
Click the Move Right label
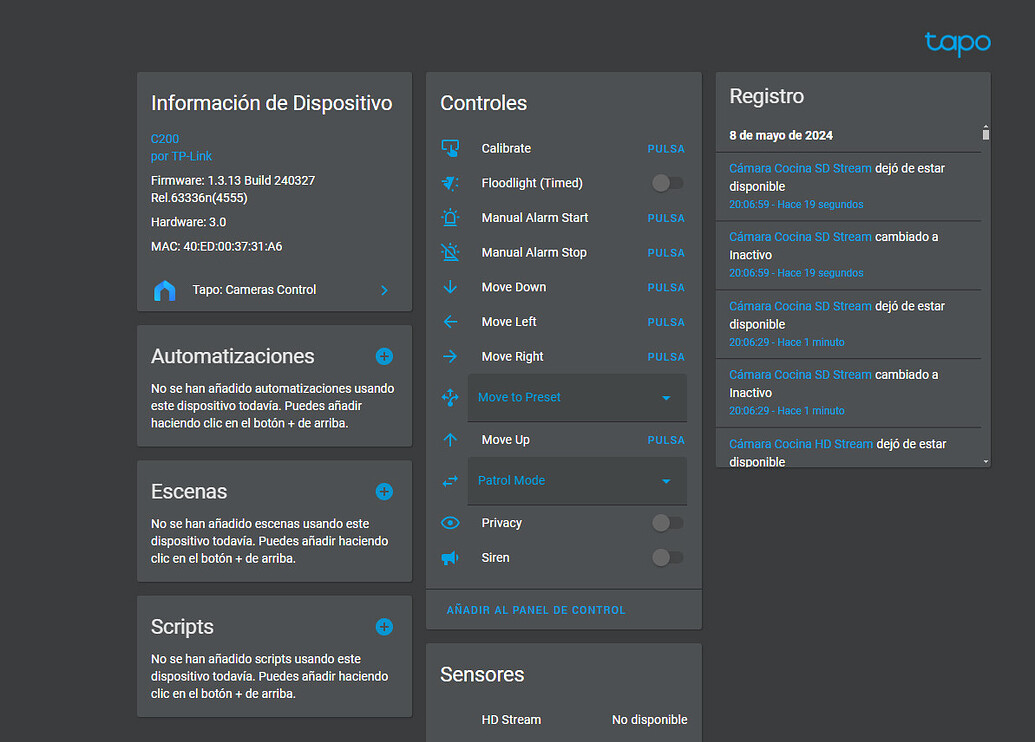point(512,356)
